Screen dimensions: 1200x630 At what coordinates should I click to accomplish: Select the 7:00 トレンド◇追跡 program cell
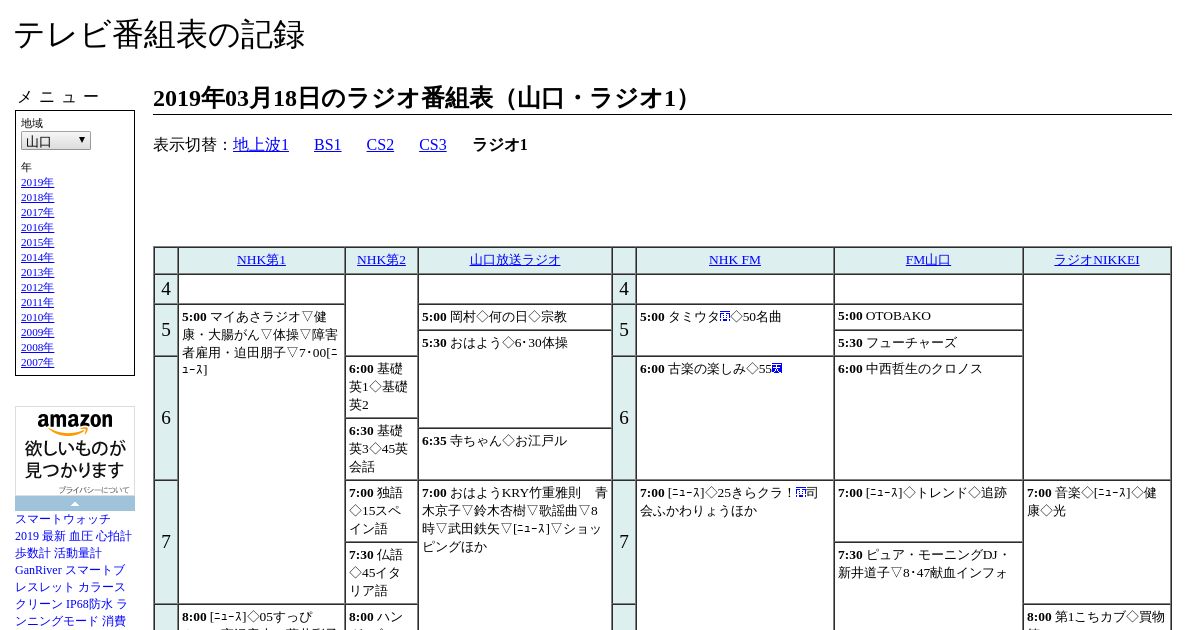[x=928, y=511]
